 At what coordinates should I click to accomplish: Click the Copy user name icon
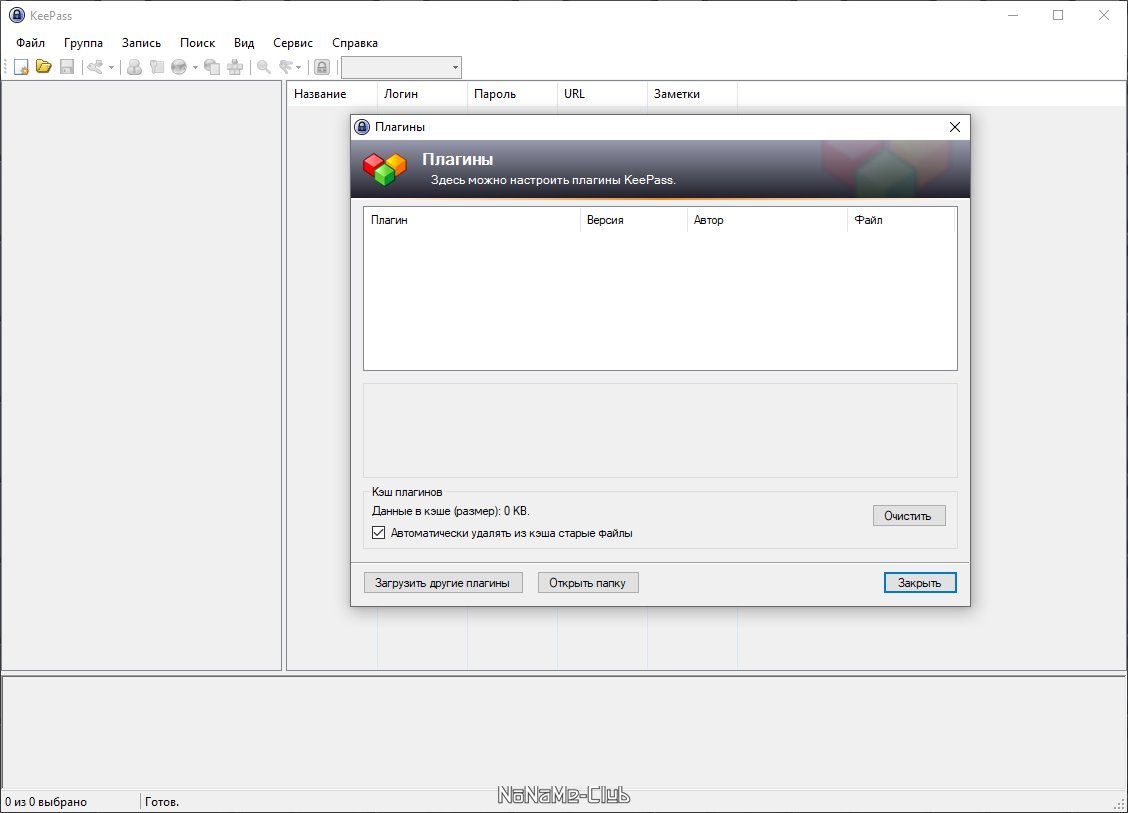(x=134, y=67)
